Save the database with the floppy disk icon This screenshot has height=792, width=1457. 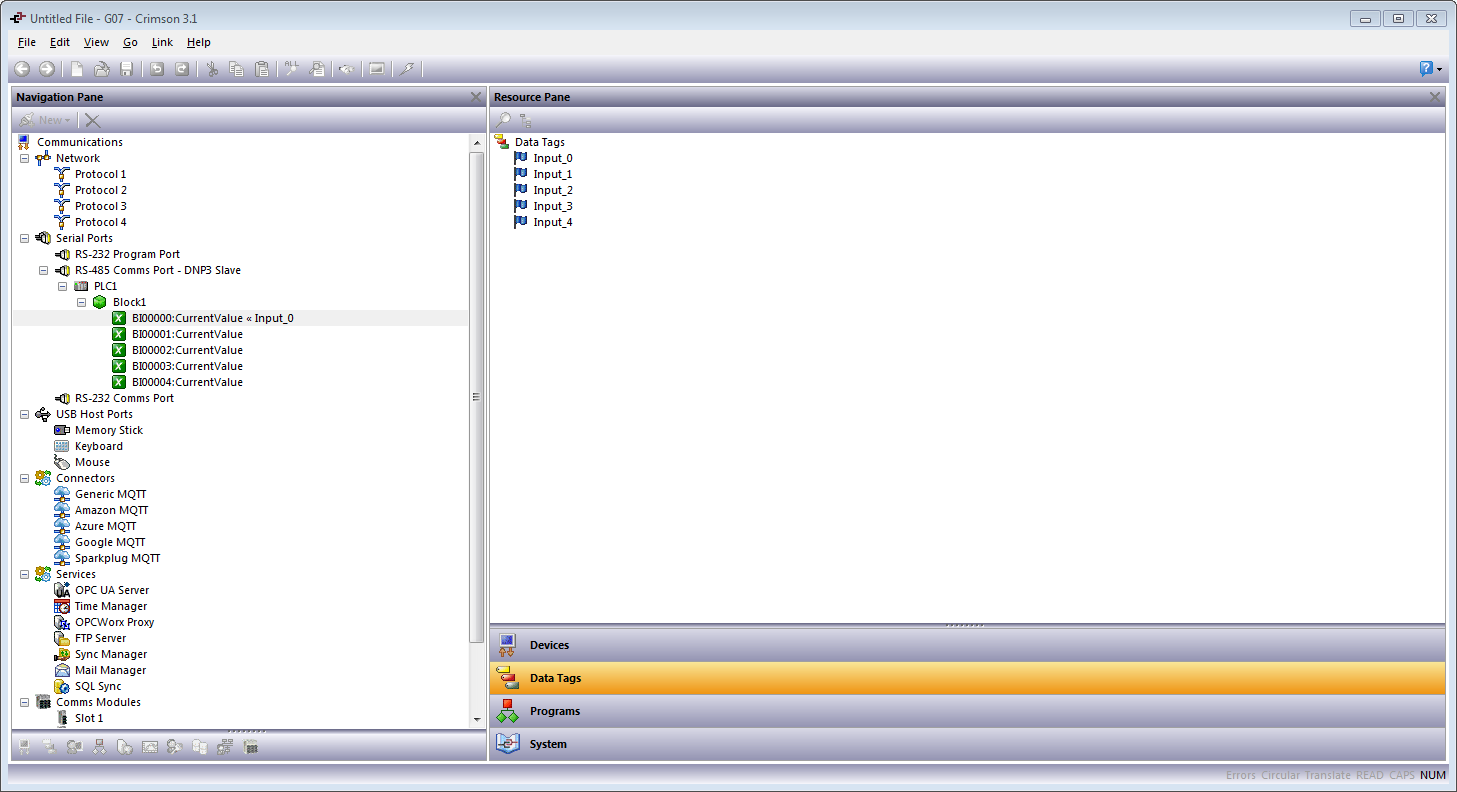click(x=127, y=69)
